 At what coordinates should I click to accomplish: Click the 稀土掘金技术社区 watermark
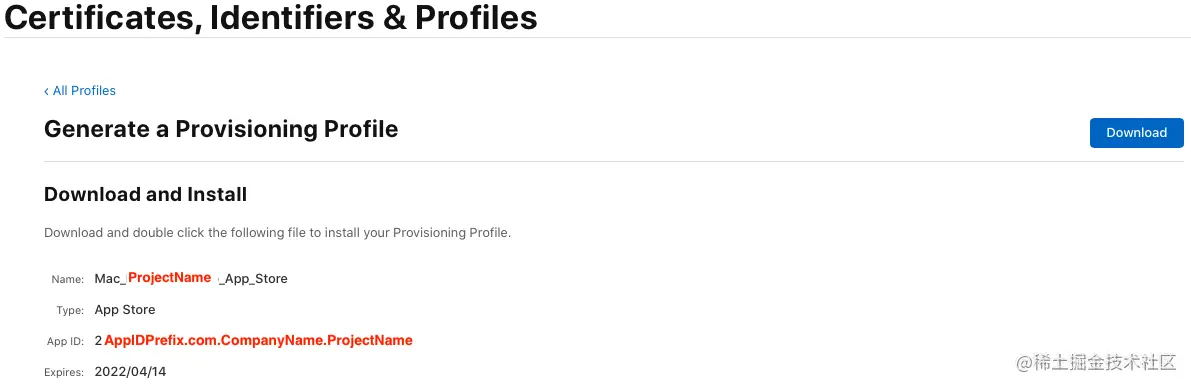tap(1097, 363)
